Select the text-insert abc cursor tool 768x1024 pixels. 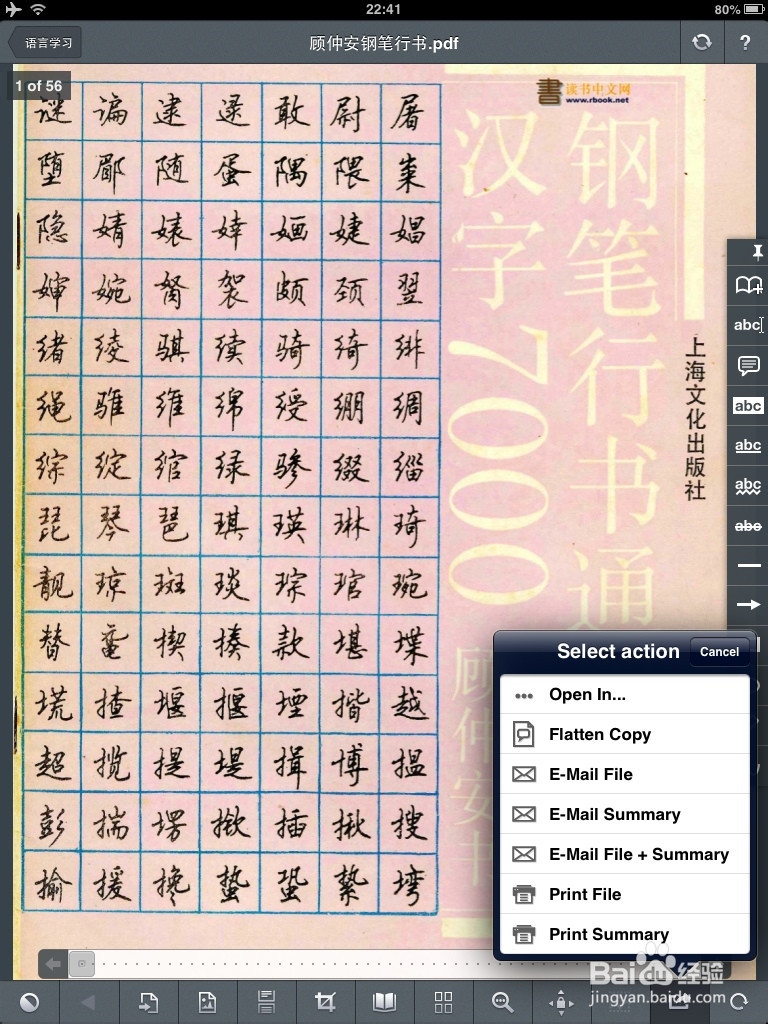click(748, 325)
